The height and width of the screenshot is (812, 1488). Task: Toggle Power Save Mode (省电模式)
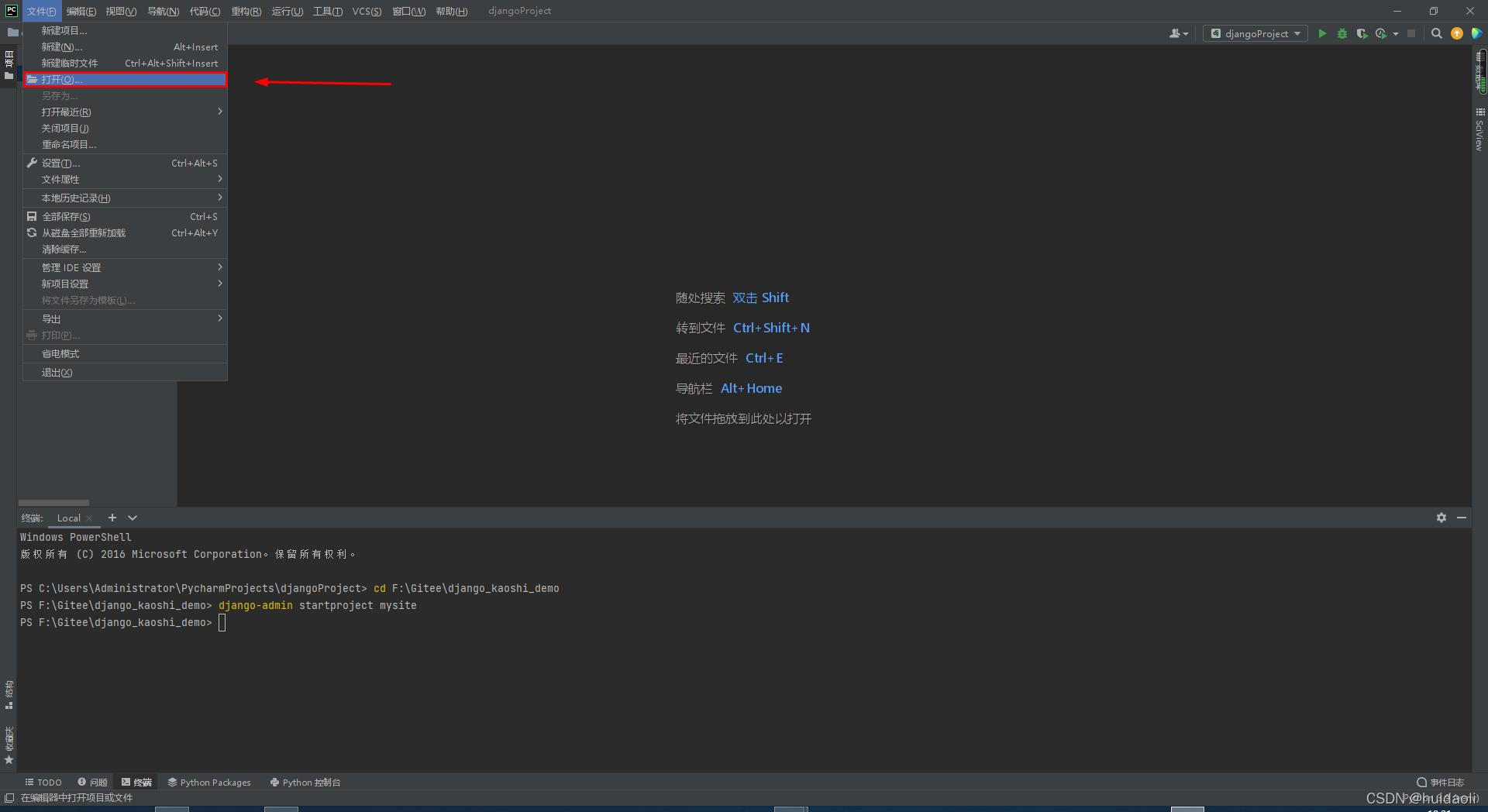(125, 354)
